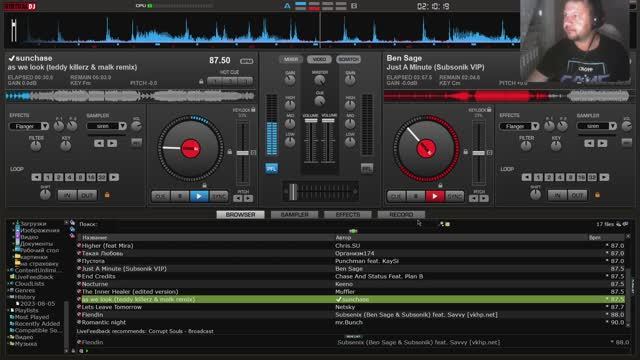Click left deck loop length 4

69,177
